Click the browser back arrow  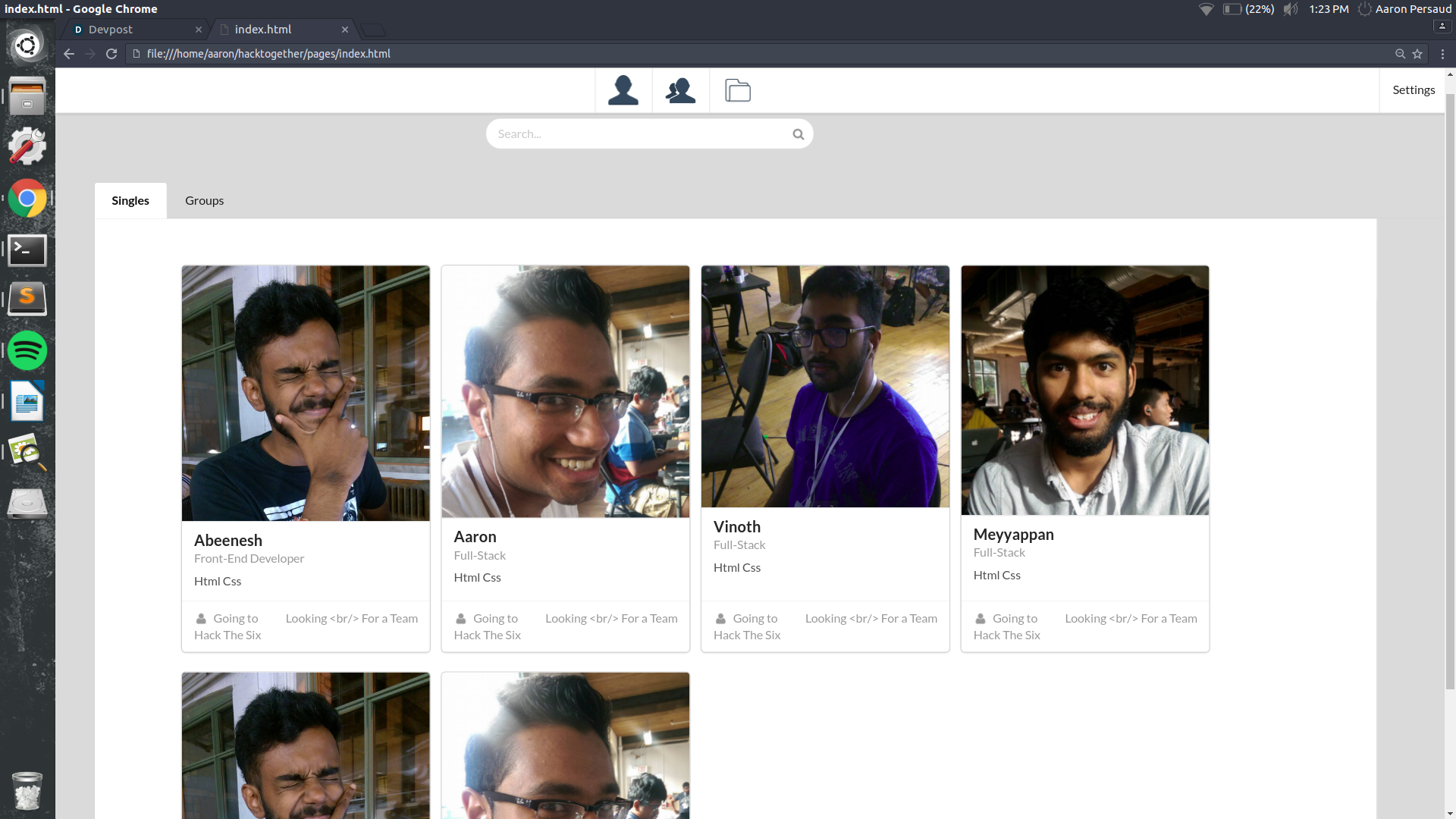coord(69,54)
